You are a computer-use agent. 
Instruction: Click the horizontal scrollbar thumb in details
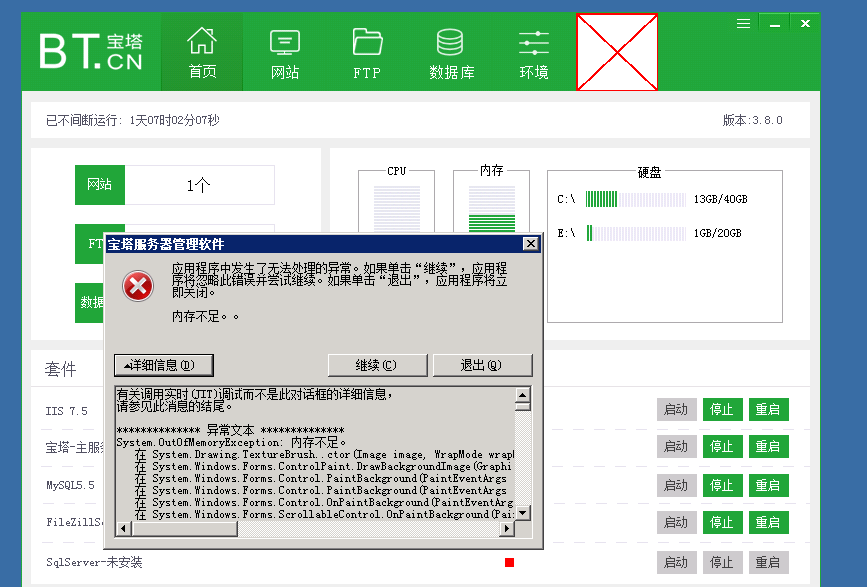pos(184,528)
